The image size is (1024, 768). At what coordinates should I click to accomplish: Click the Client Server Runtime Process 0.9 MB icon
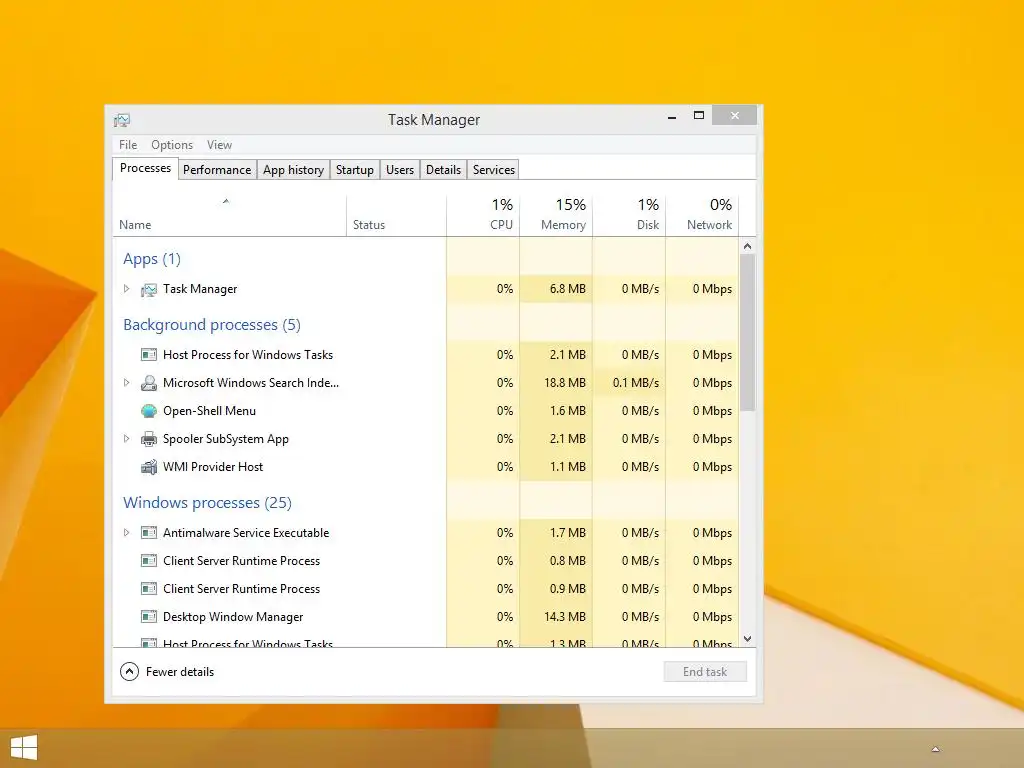coord(149,589)
